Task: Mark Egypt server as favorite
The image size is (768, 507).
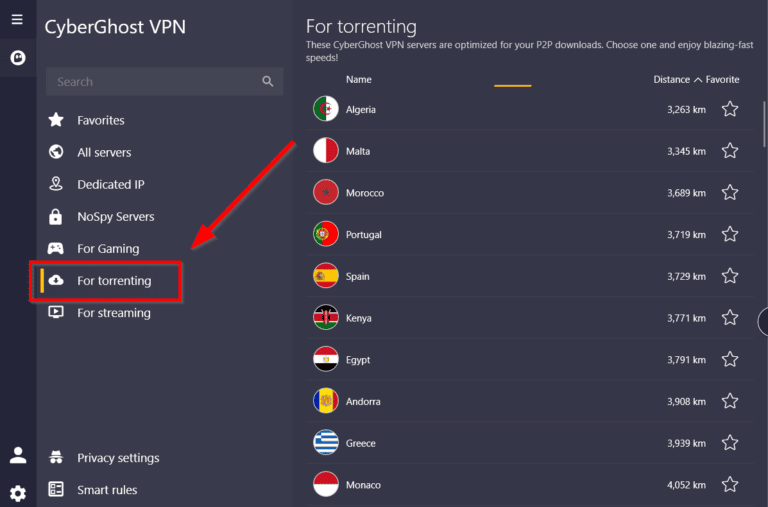Action: (x=730, y=359)
